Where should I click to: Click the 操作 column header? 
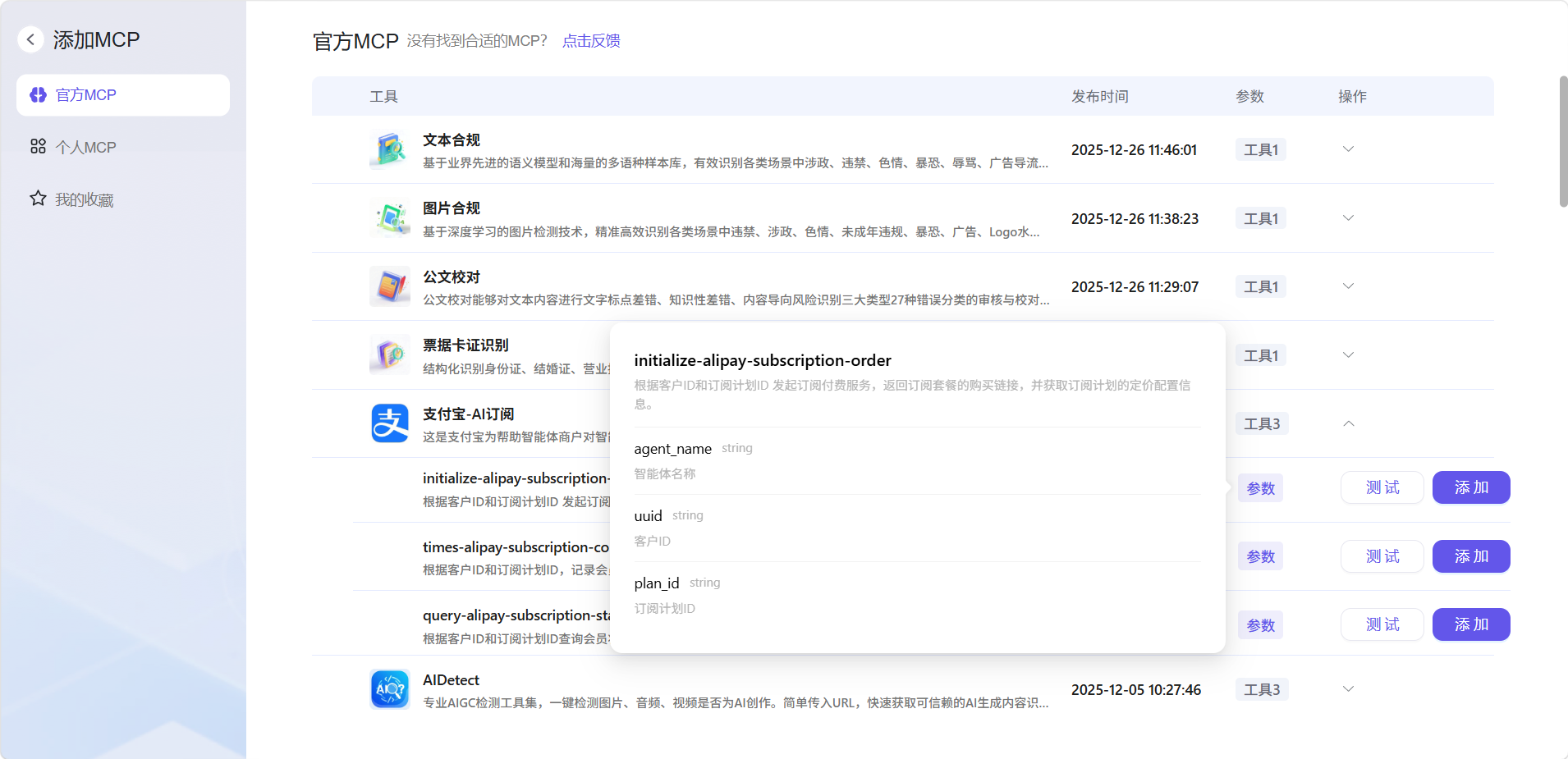tap(1352, 97)
